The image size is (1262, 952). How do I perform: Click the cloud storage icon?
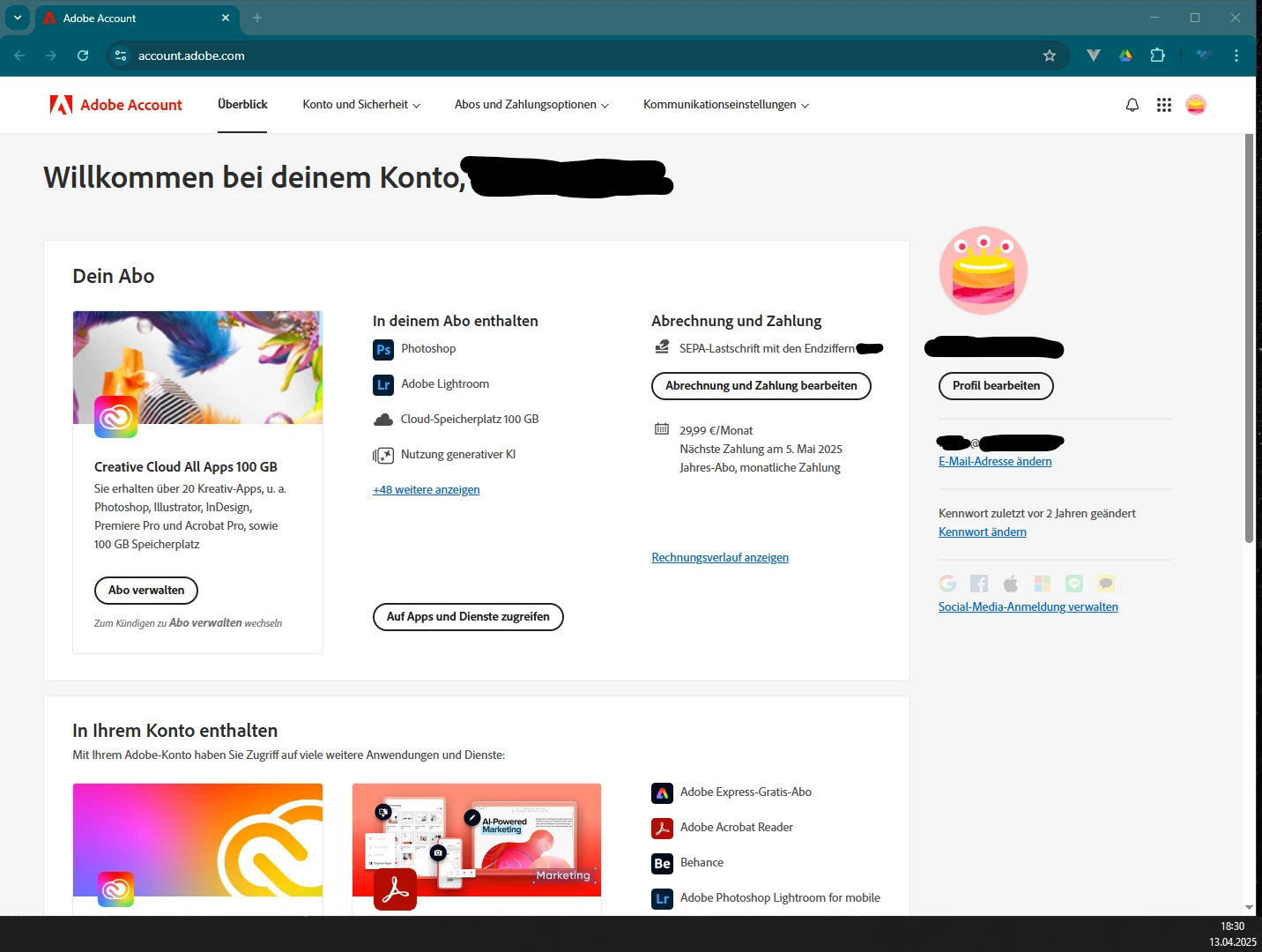(x=383, y=420)
